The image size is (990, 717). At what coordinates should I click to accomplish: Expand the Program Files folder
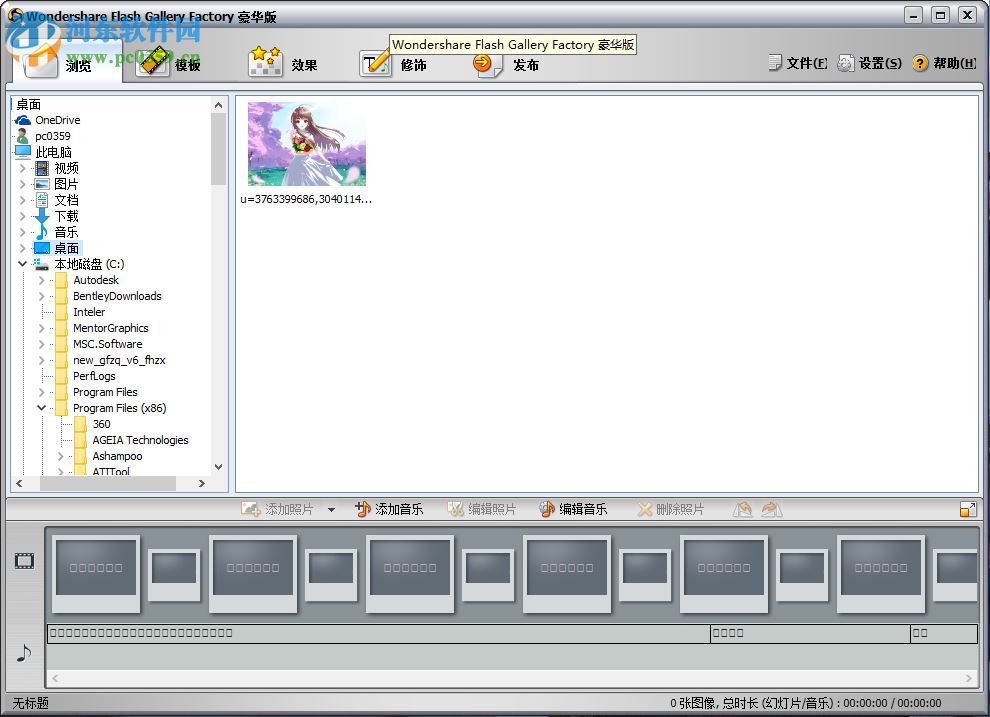(x=40, y=392)
